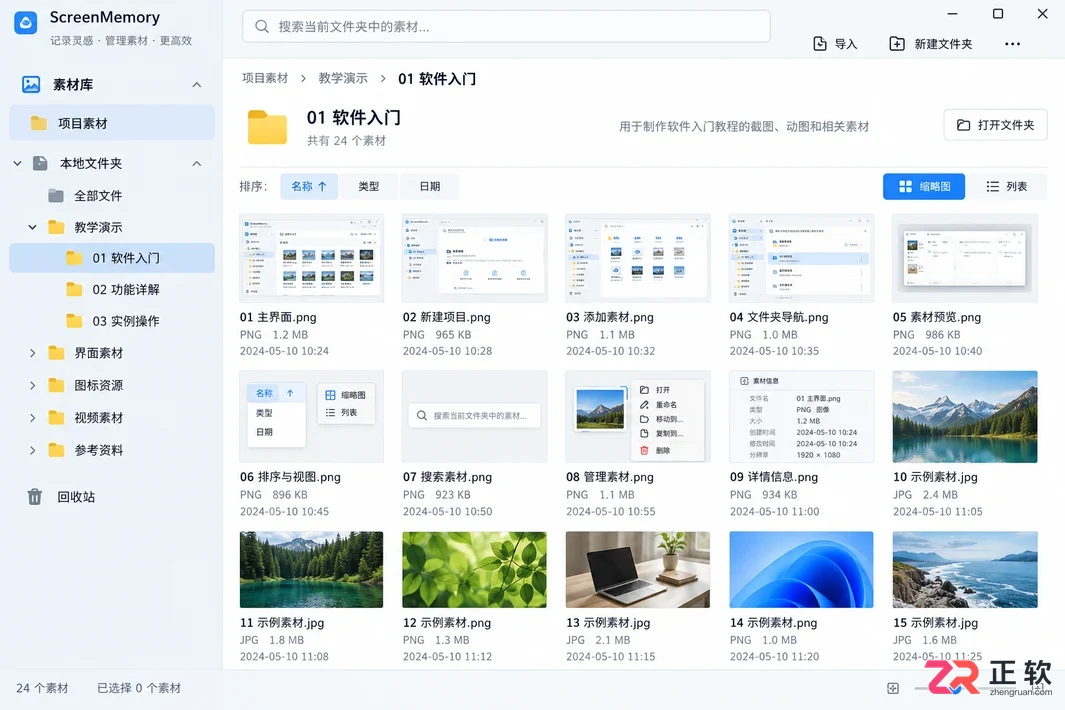Click the 图标资源 folder icon

56,385
